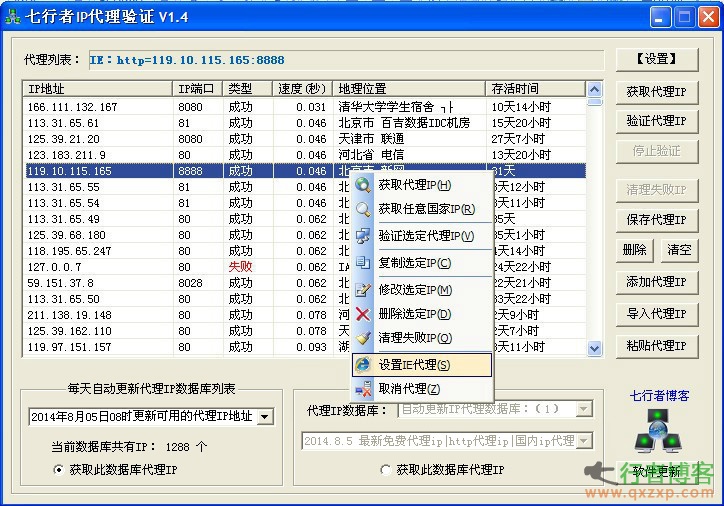
Task: Click the list scrollbar down arrow
Action: tap(594, 349)
